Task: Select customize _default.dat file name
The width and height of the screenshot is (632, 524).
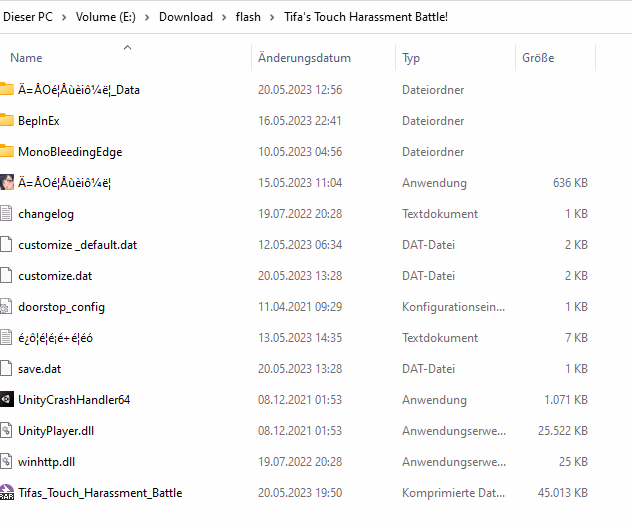Action: pos(77,245)
